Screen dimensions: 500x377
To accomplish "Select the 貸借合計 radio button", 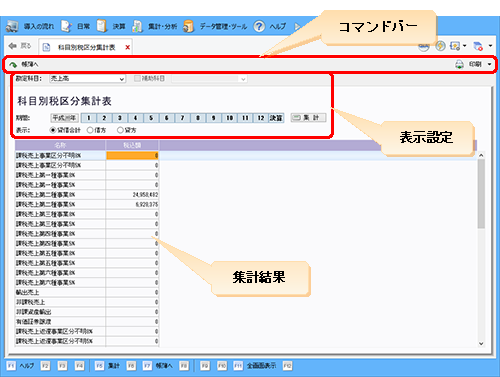I will point(53,130).
